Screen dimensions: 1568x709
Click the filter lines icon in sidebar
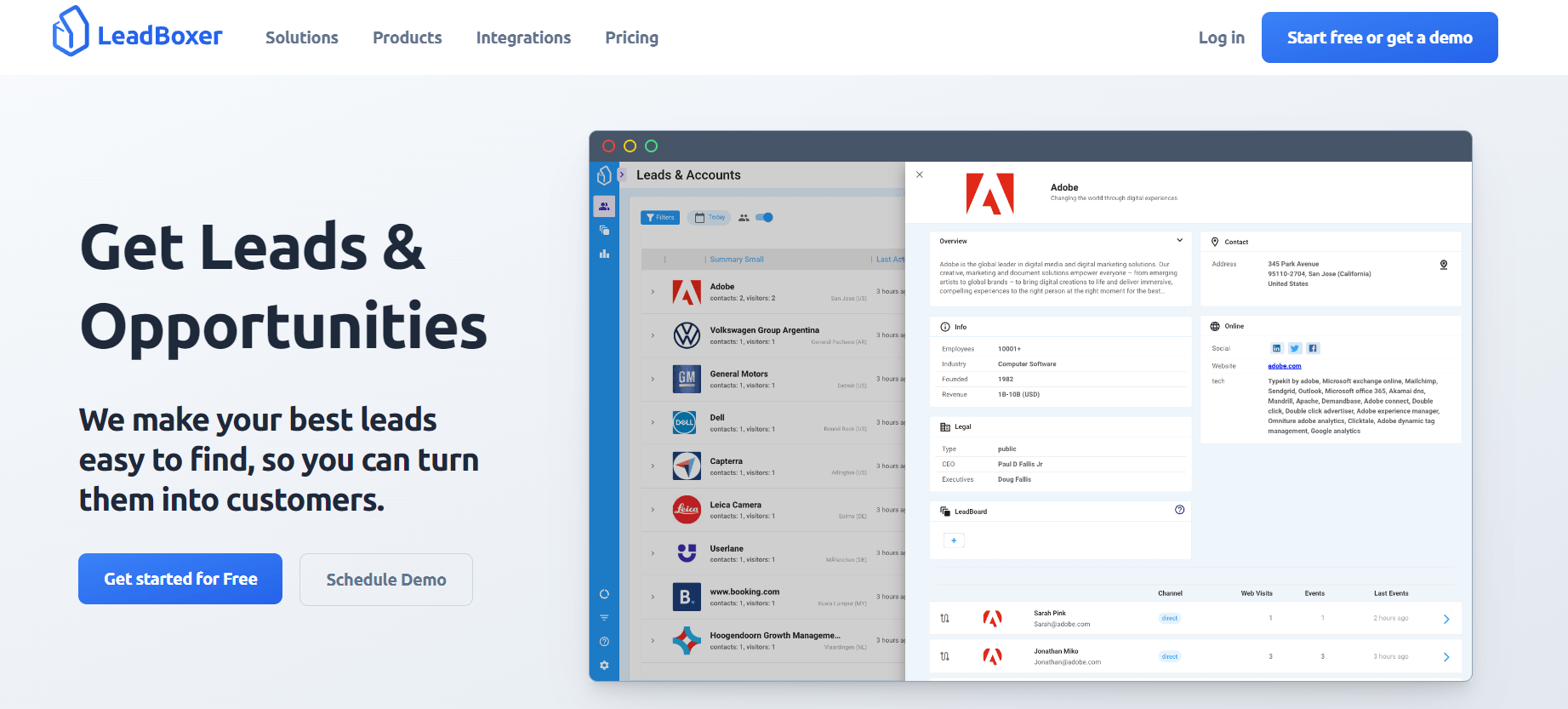(604, 618)
